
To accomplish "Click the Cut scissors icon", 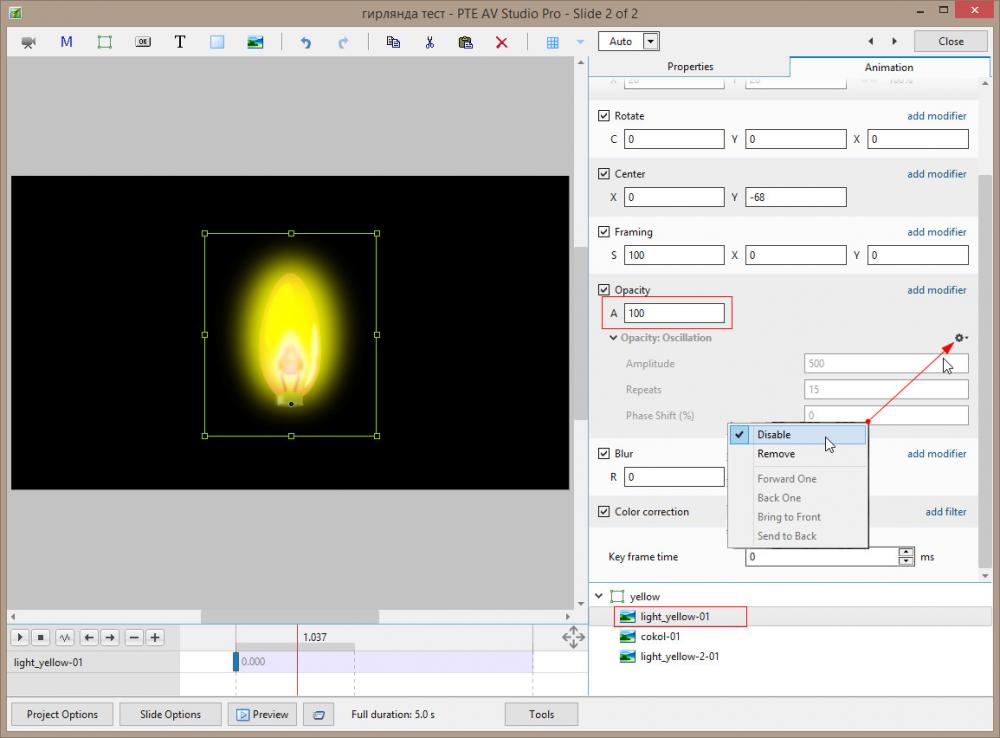I will click(429, 42).
